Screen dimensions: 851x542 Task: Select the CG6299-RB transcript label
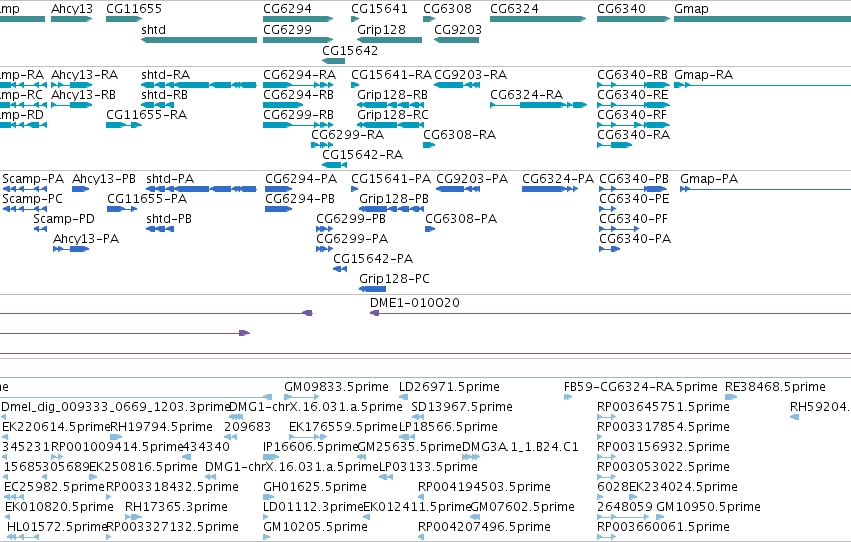299,114
